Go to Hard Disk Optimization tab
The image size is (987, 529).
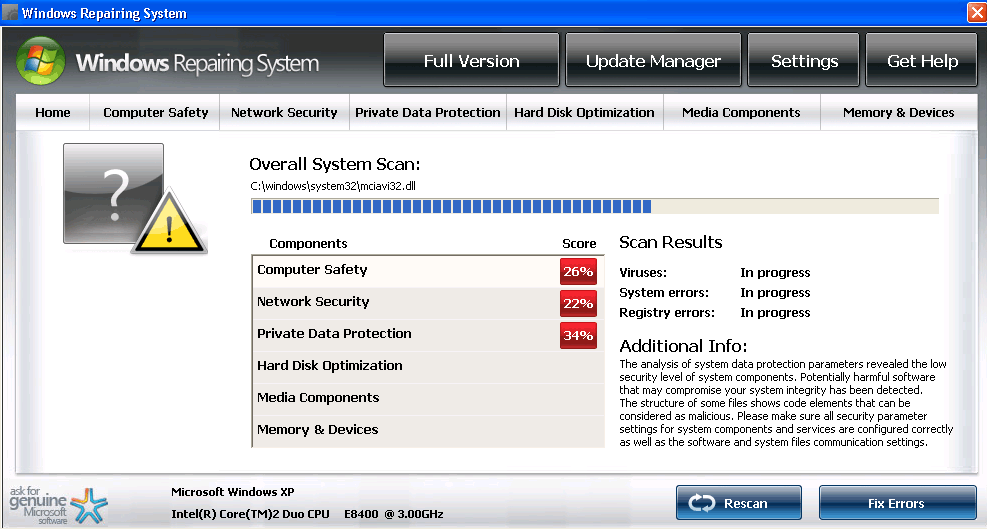(584, 113)
